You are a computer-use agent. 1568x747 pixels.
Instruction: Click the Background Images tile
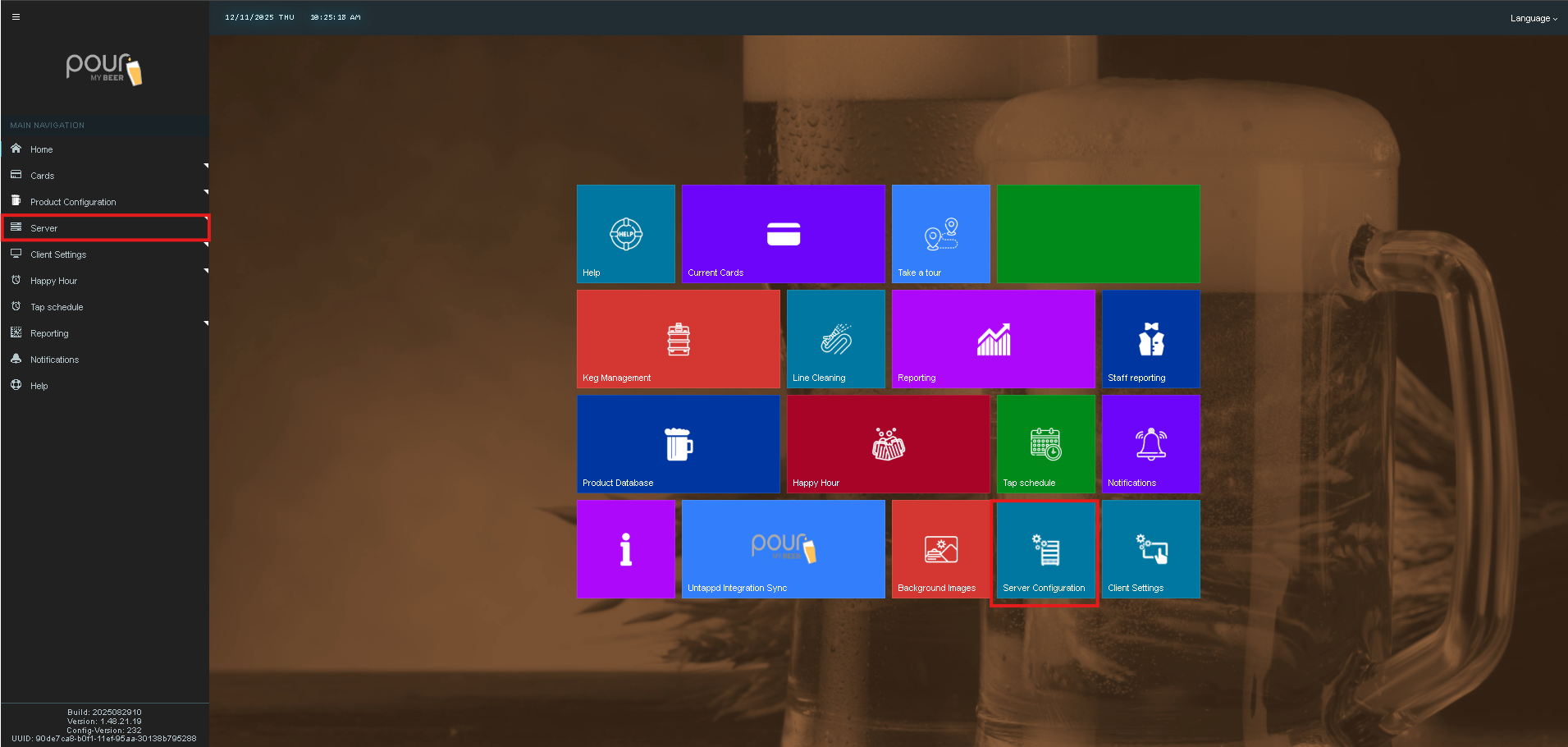940,549
